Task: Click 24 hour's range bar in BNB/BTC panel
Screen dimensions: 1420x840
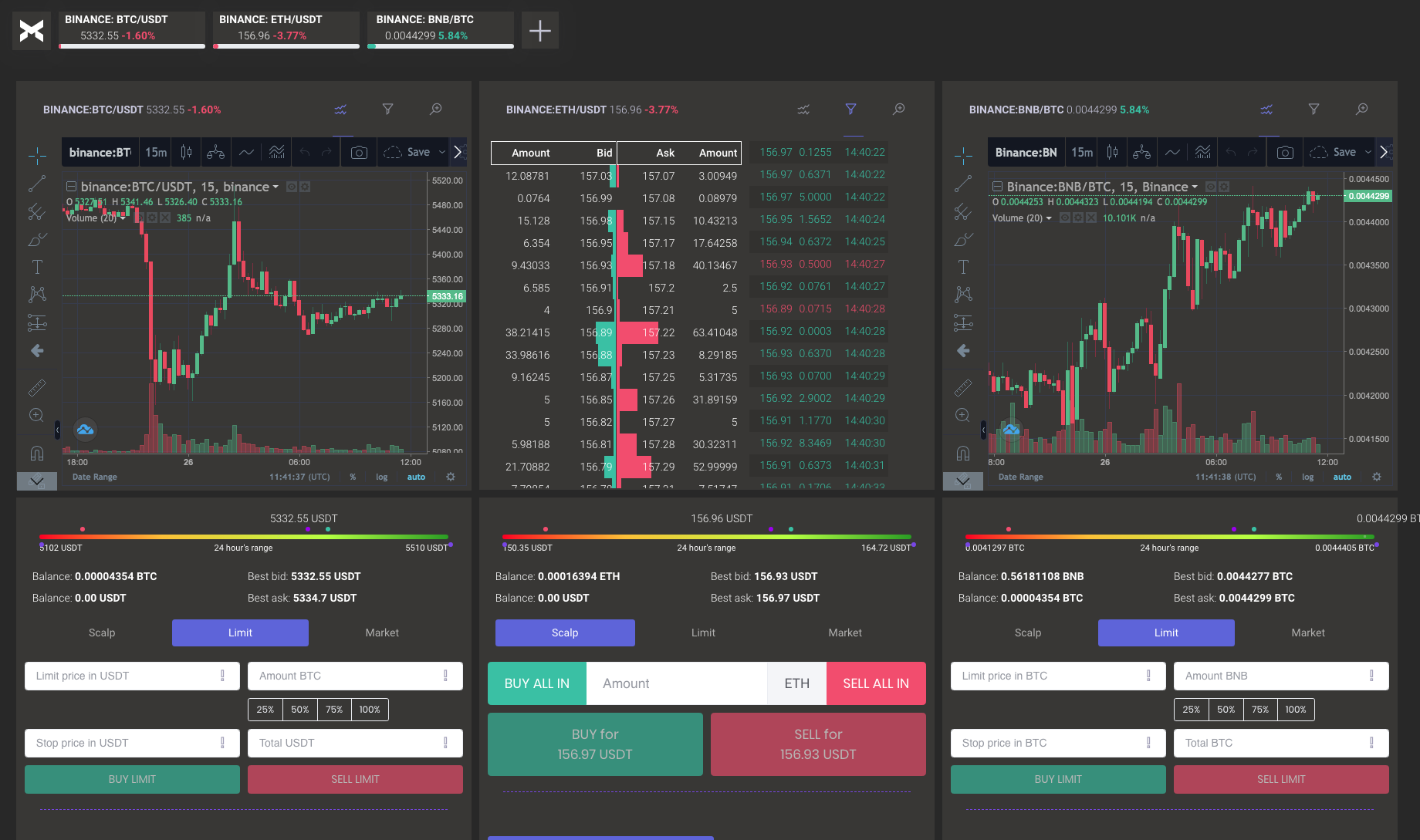Action: click(1170, 537)
